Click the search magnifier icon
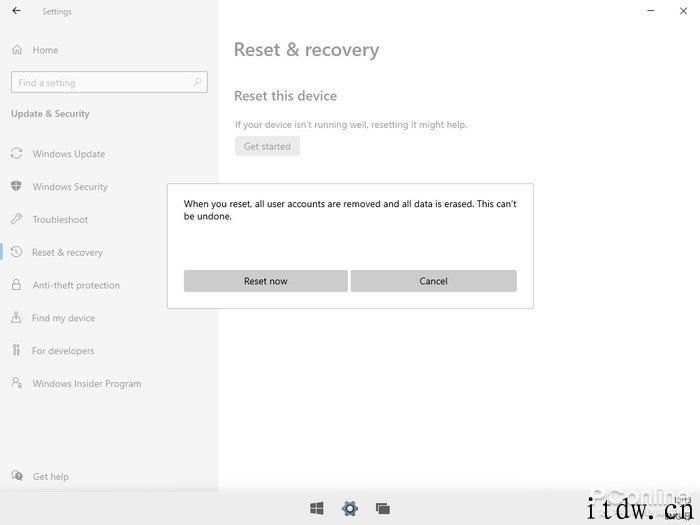The height and width of the screenshot is (525, 700). pyautogui.click(x=197, y=82)
